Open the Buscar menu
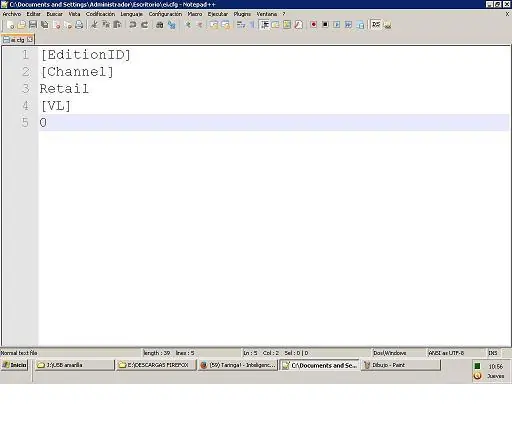512x437 pixels. (55, 14)
